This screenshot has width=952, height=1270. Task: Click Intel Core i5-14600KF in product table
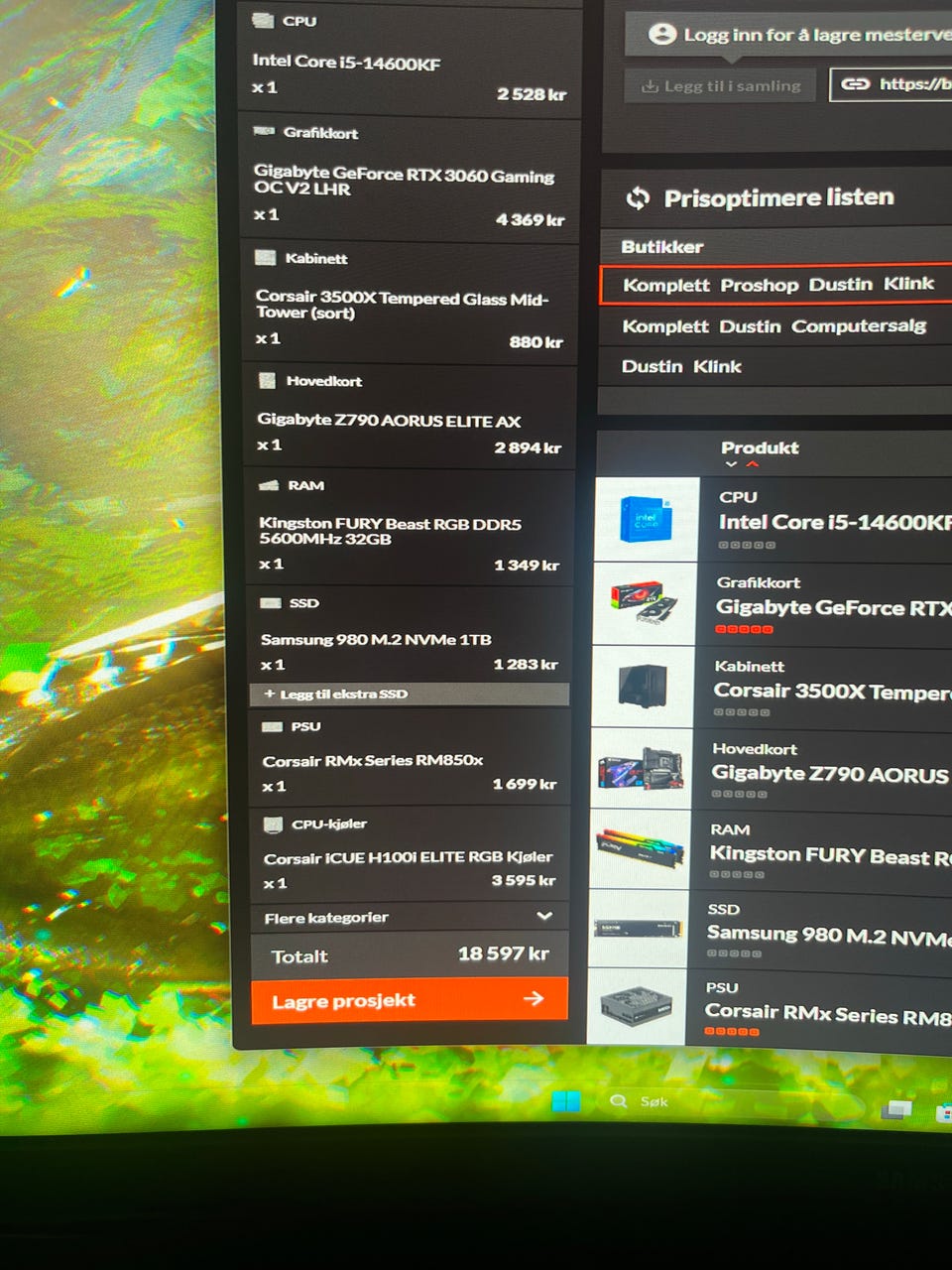pos(835,522)
